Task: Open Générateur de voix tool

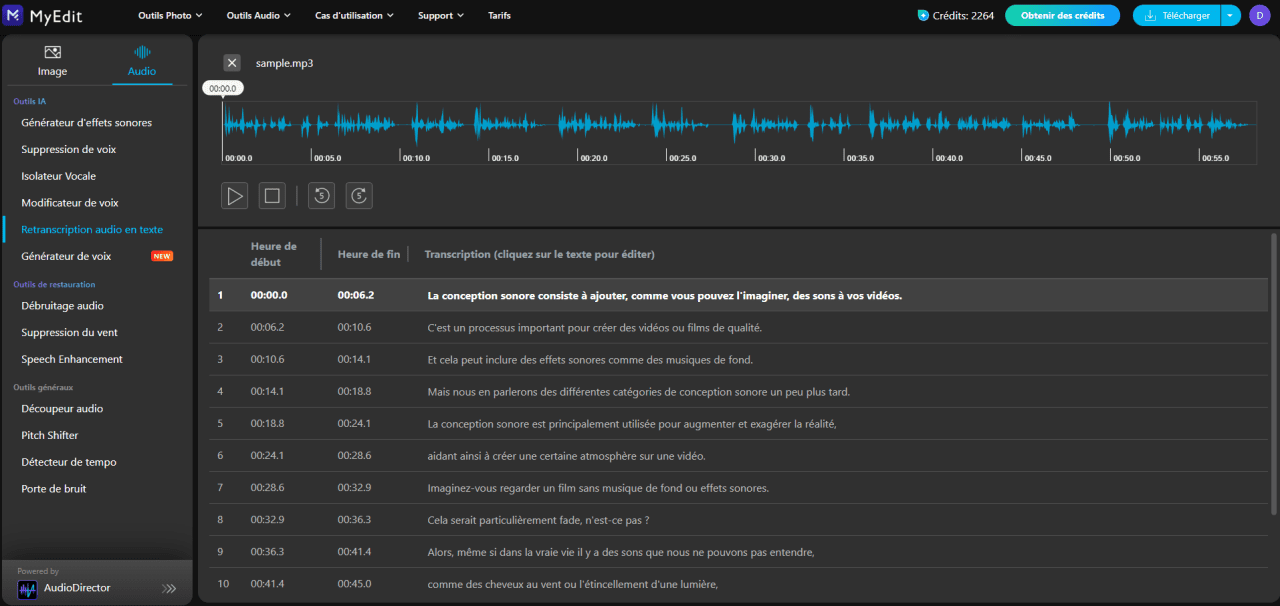Action: (66, 256)
